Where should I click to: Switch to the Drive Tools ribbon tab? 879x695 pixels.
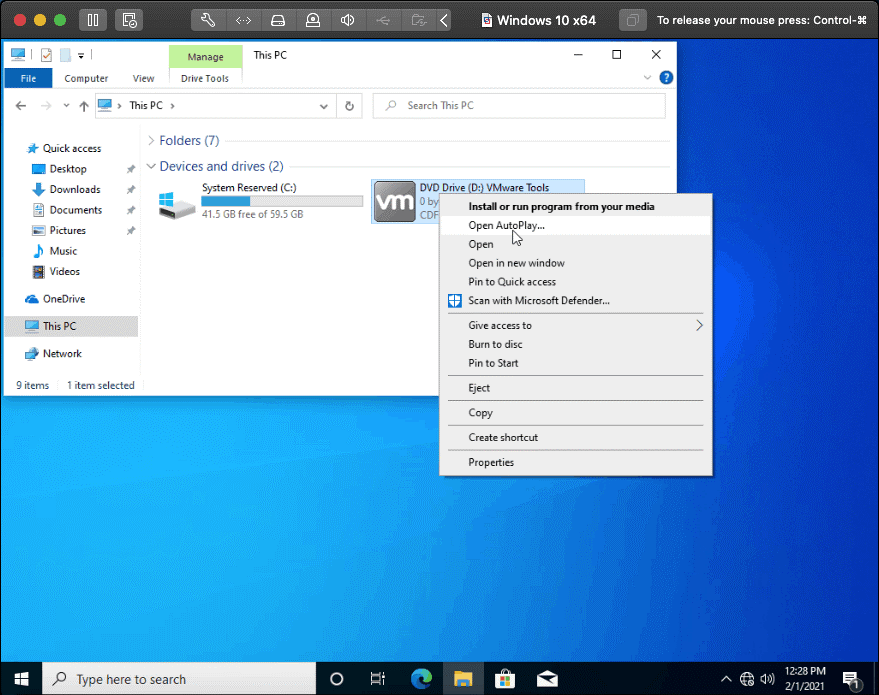[x=205, y=78]
